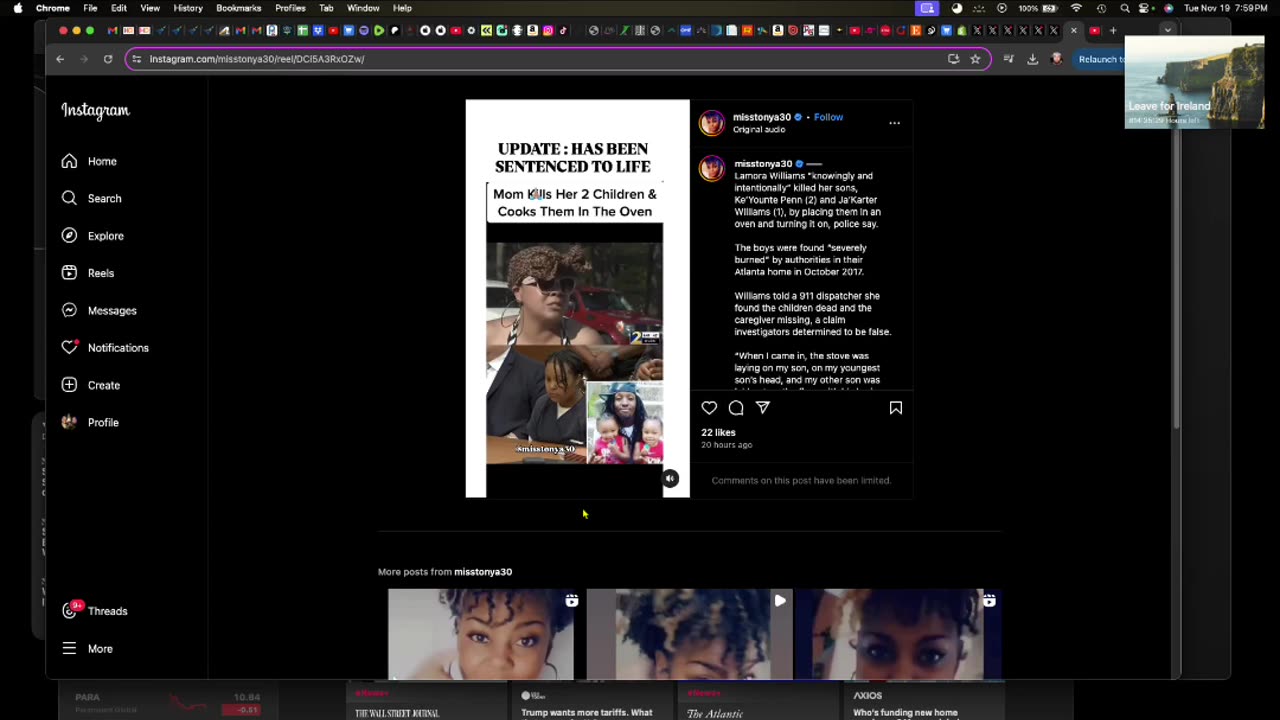Open the History menu
The height and width of the screenshot is (720, 1280).
pos(188,8)
